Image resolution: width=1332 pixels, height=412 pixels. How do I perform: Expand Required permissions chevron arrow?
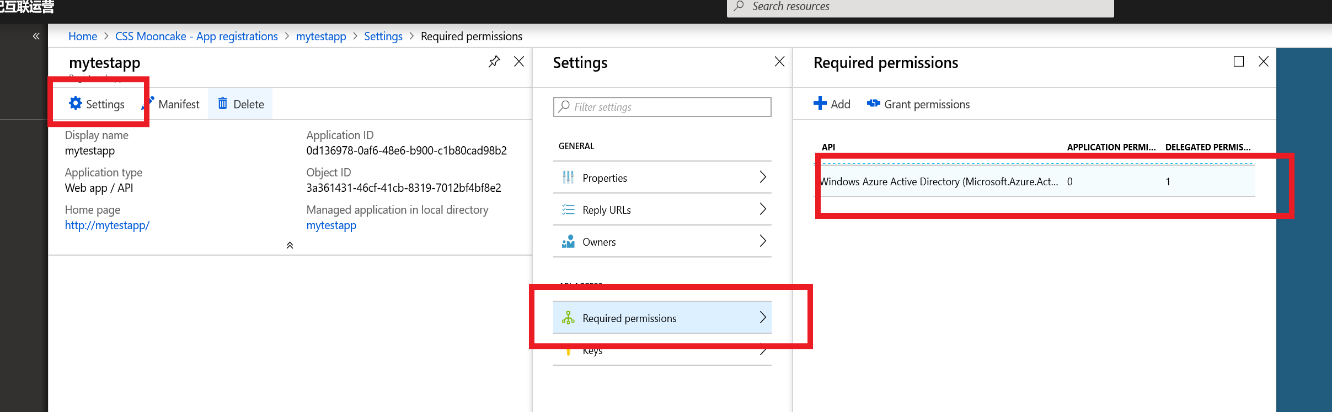762,318
